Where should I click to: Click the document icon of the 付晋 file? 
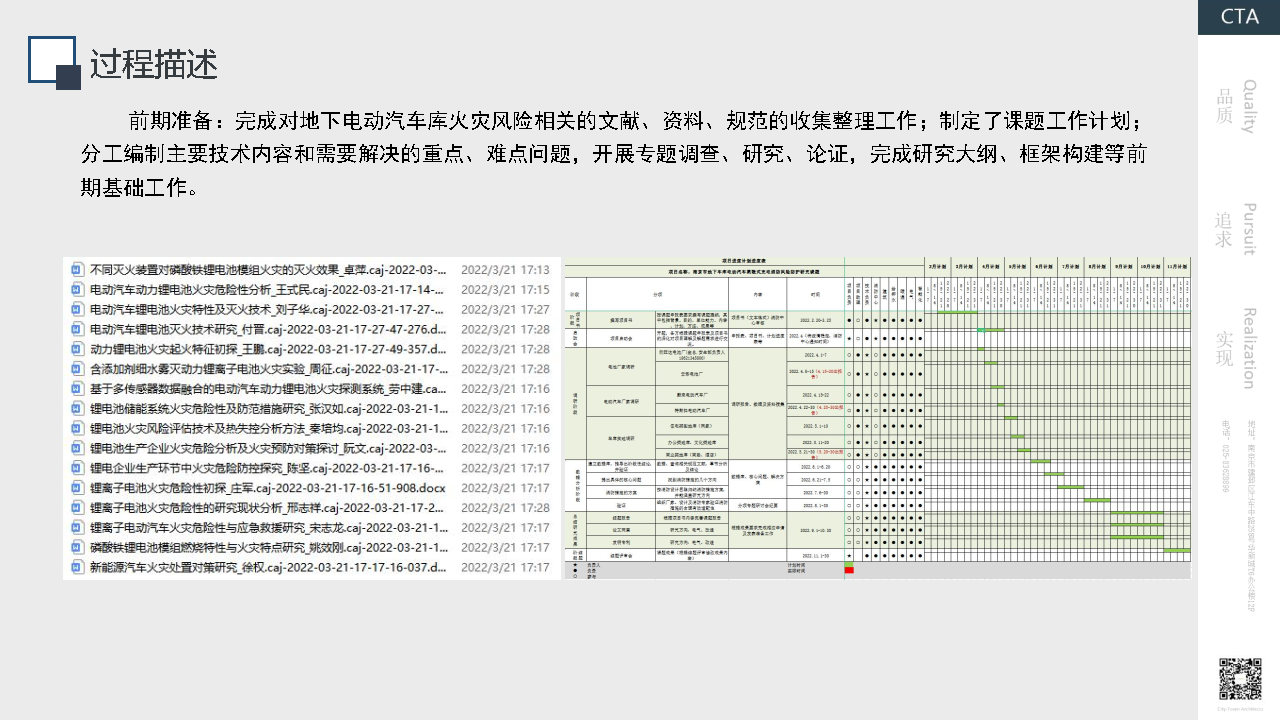[76, 329]
